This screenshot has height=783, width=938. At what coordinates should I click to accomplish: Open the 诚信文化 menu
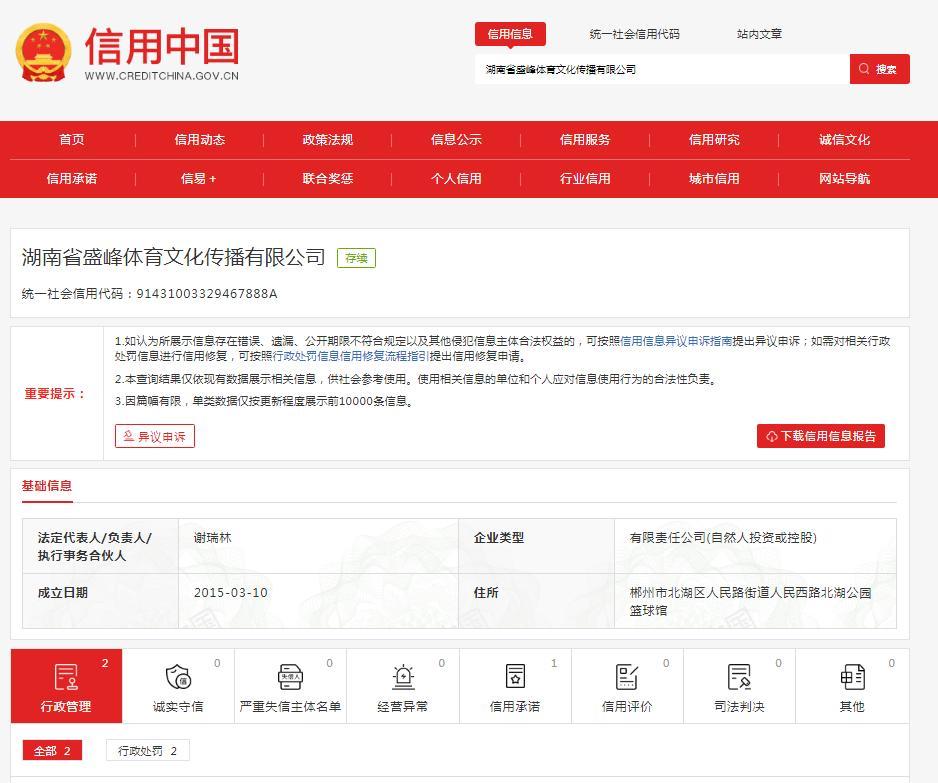[x=845, y=139]
